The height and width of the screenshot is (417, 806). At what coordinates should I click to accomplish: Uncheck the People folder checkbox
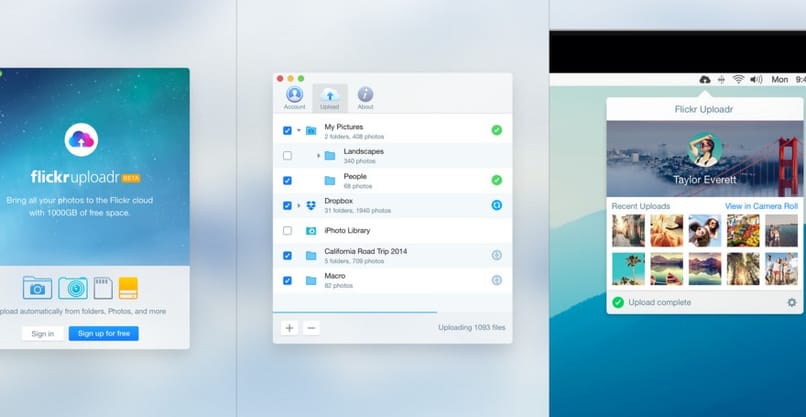point(288,180)
